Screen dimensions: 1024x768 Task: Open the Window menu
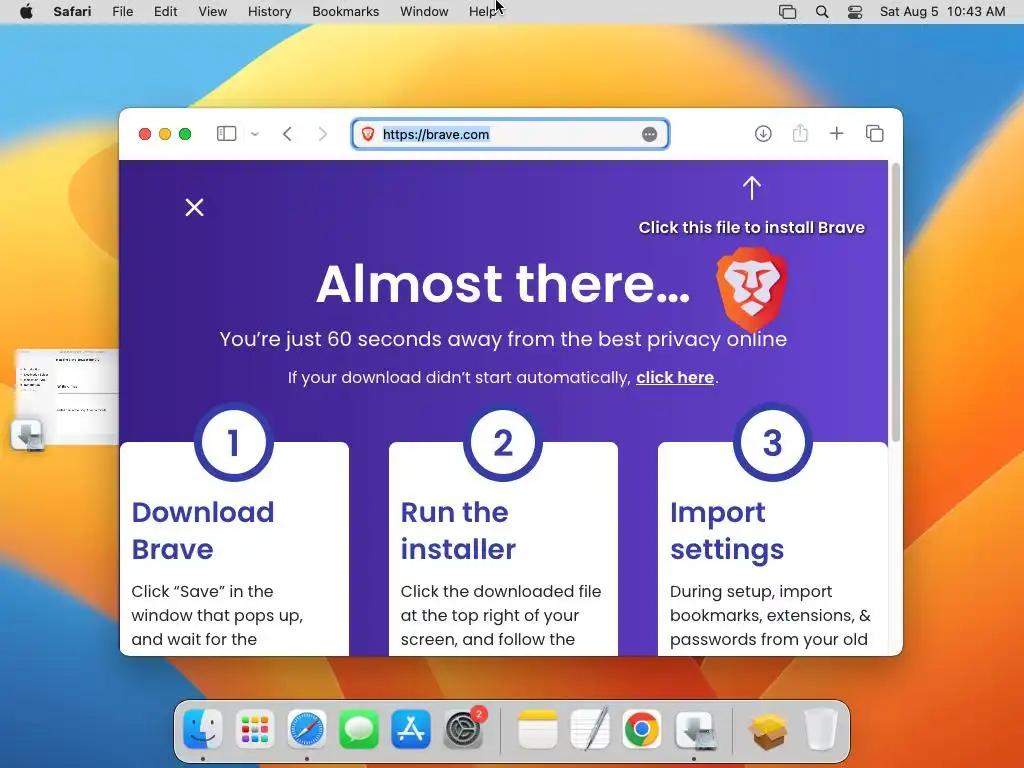click(x=424, y=12)
